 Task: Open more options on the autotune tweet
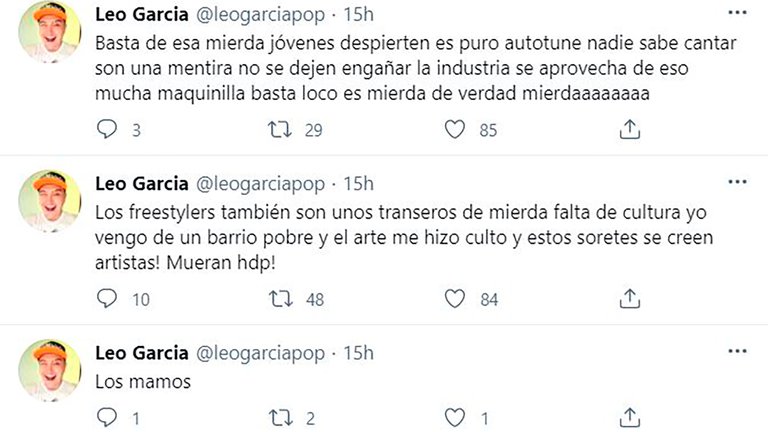(738, 15)
